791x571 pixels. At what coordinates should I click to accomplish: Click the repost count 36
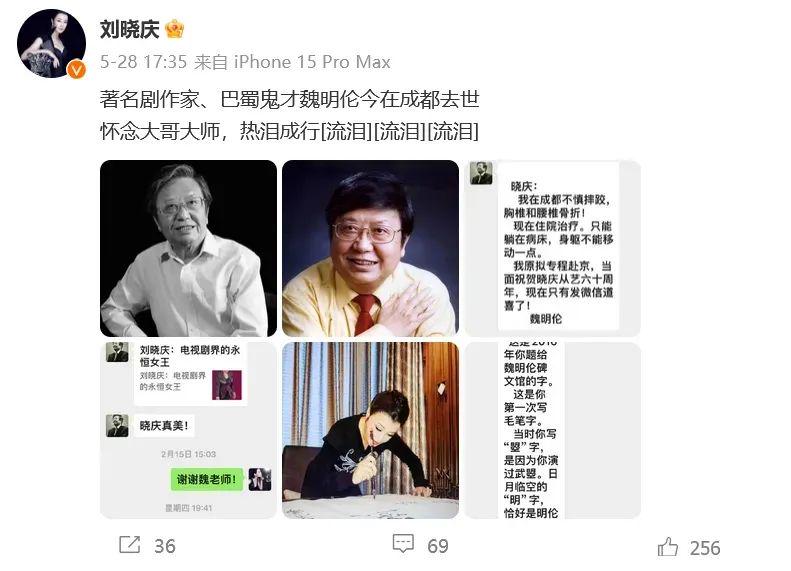coord(164,546)
